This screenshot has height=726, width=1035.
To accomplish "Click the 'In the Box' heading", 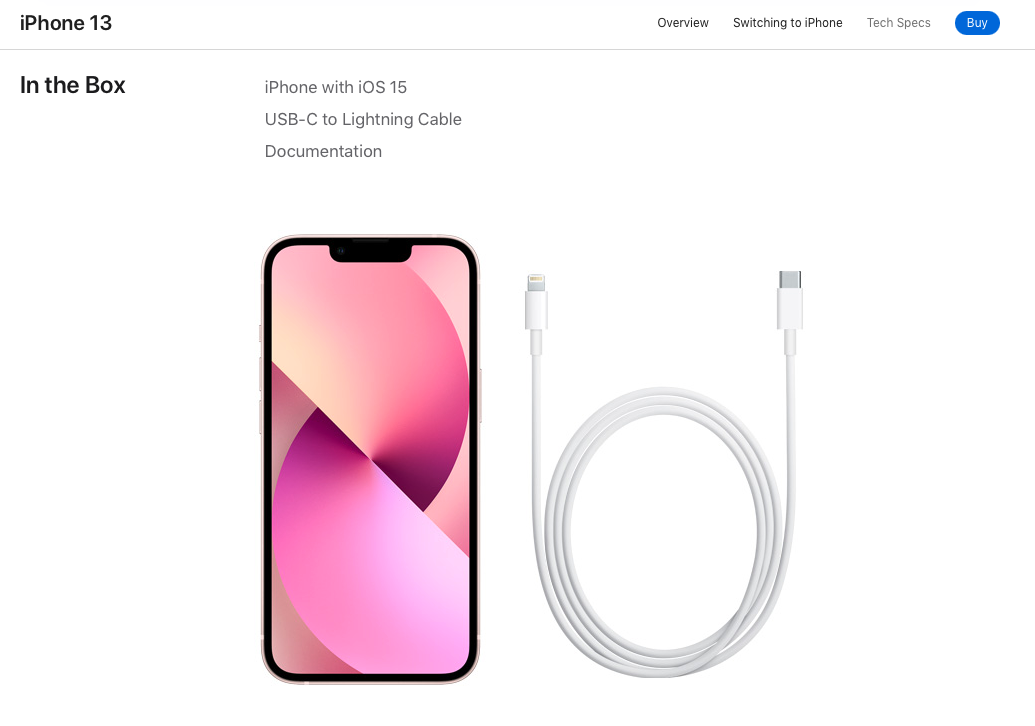I will 73,85.
